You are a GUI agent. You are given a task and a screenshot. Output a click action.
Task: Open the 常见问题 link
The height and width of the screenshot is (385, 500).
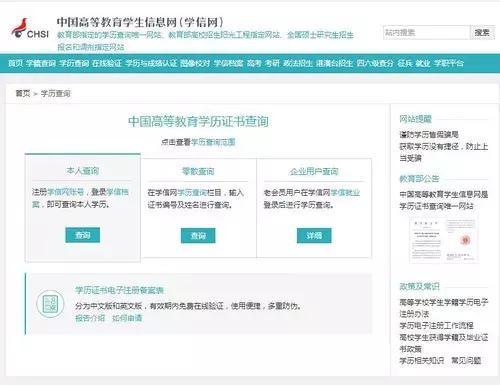(x=466, y=360)
